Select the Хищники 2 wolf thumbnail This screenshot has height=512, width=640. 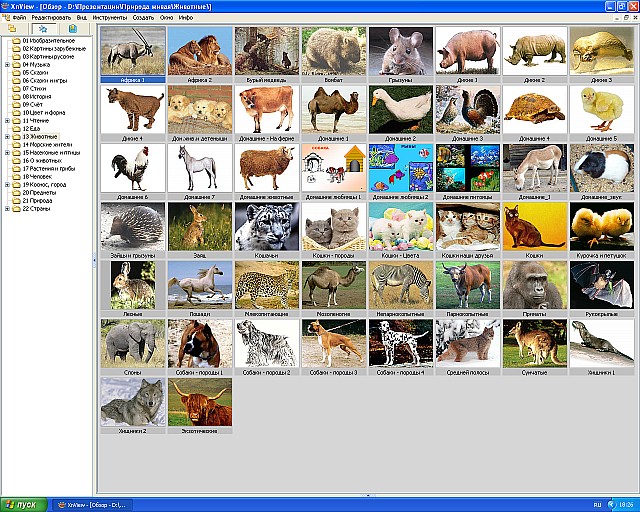pyautogui.click(x=133, y=402)
